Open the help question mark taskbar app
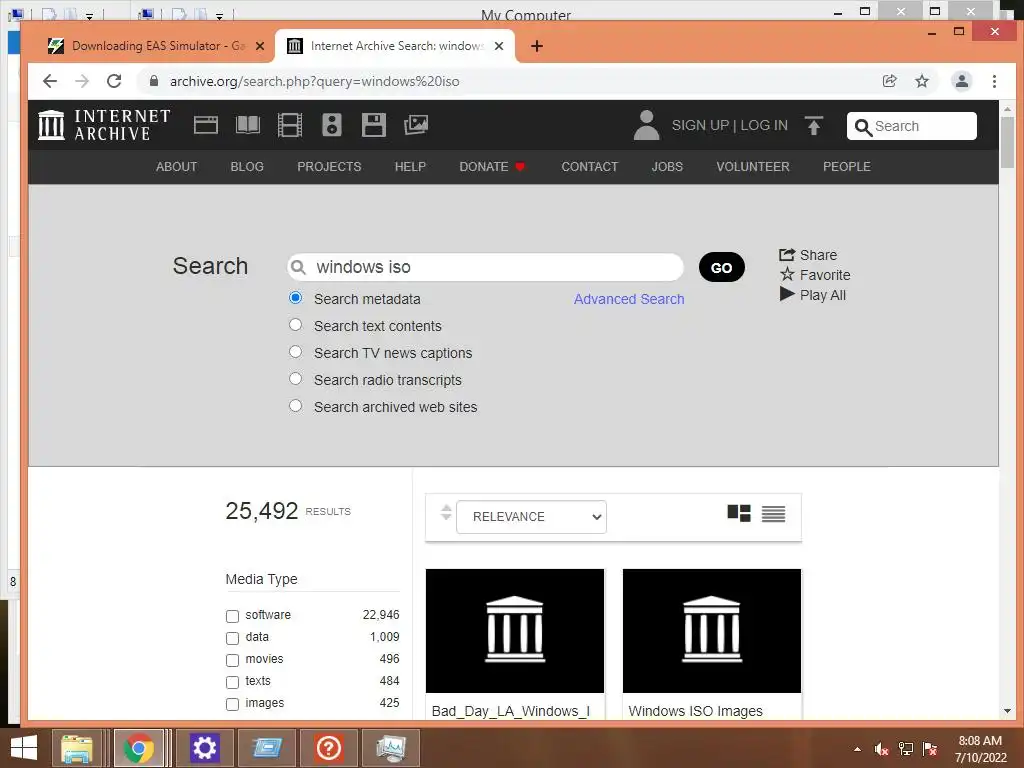 point(328,748)
